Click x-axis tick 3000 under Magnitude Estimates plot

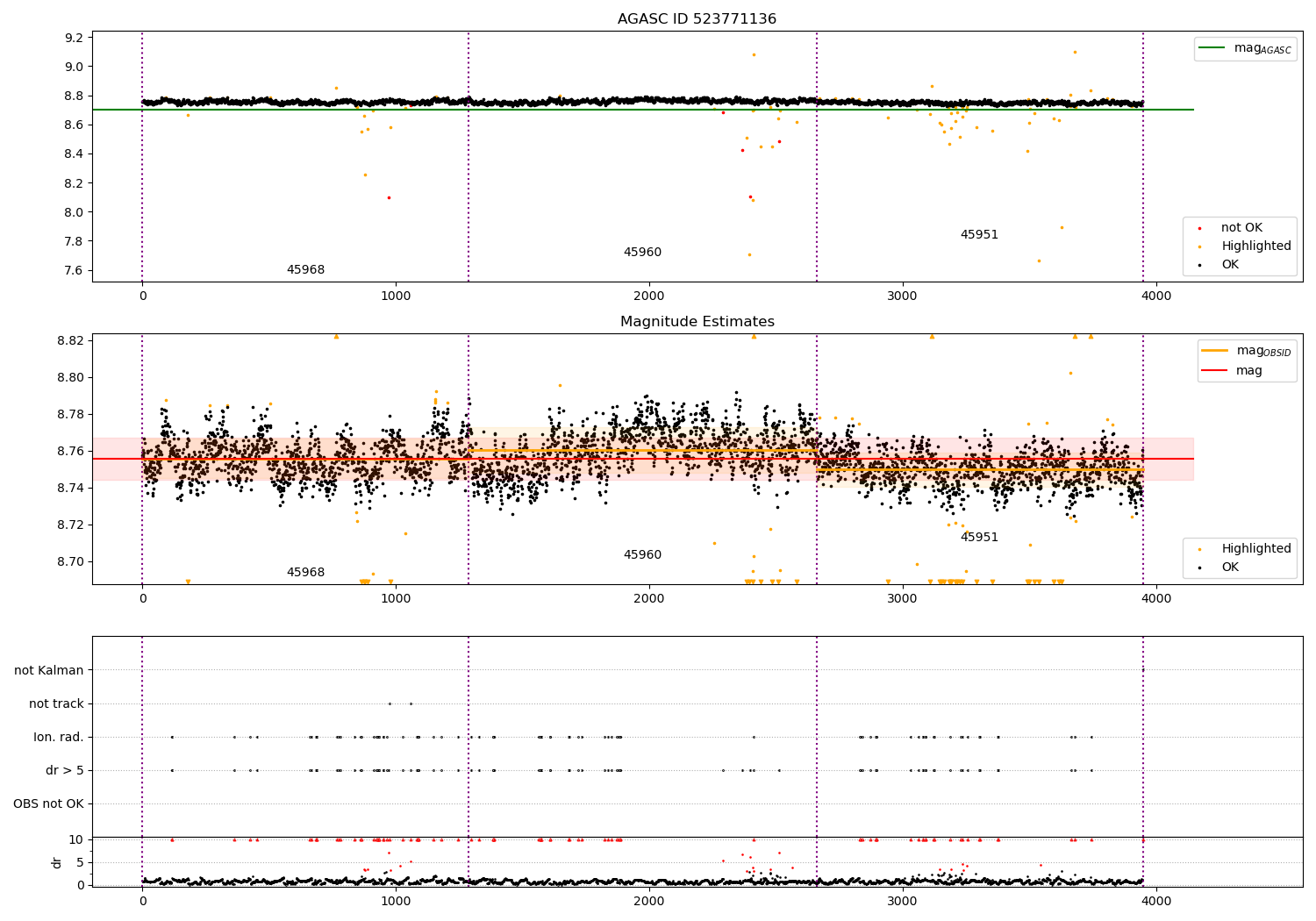pyautogui.click(x=903, y=599)
